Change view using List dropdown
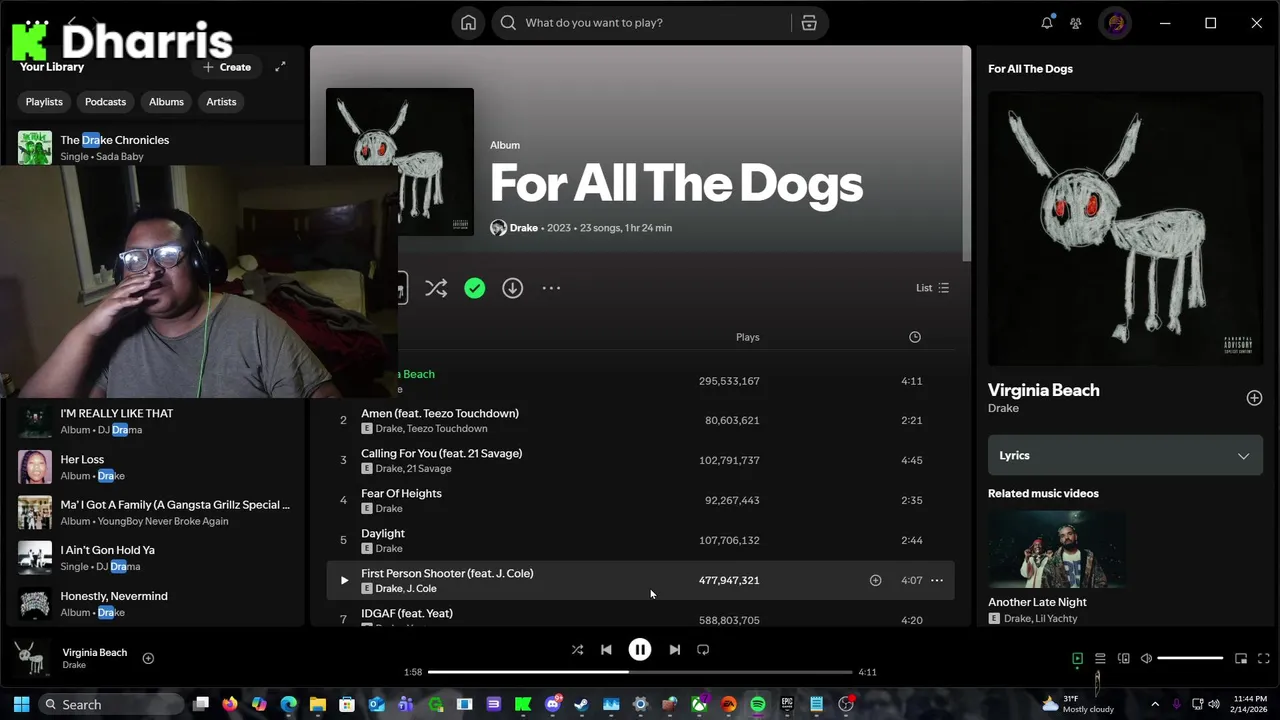Image resolution: width=1280 pixels, height=720 pixels. pyautogui.click(x=932, y=288)
